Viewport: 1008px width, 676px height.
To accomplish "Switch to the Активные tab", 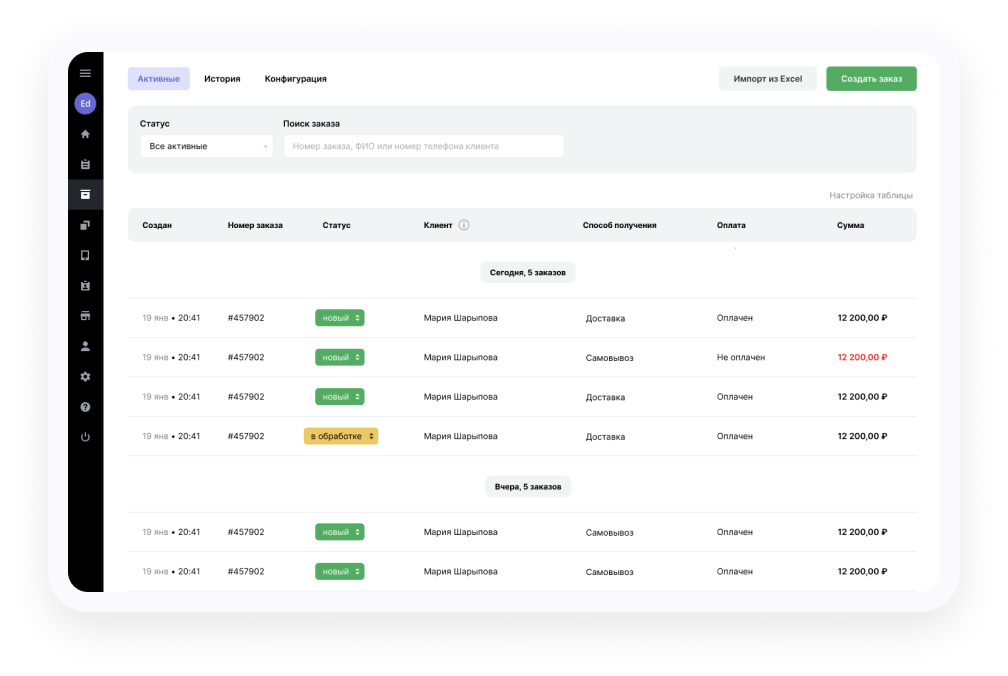I will (x=158, y=78).
